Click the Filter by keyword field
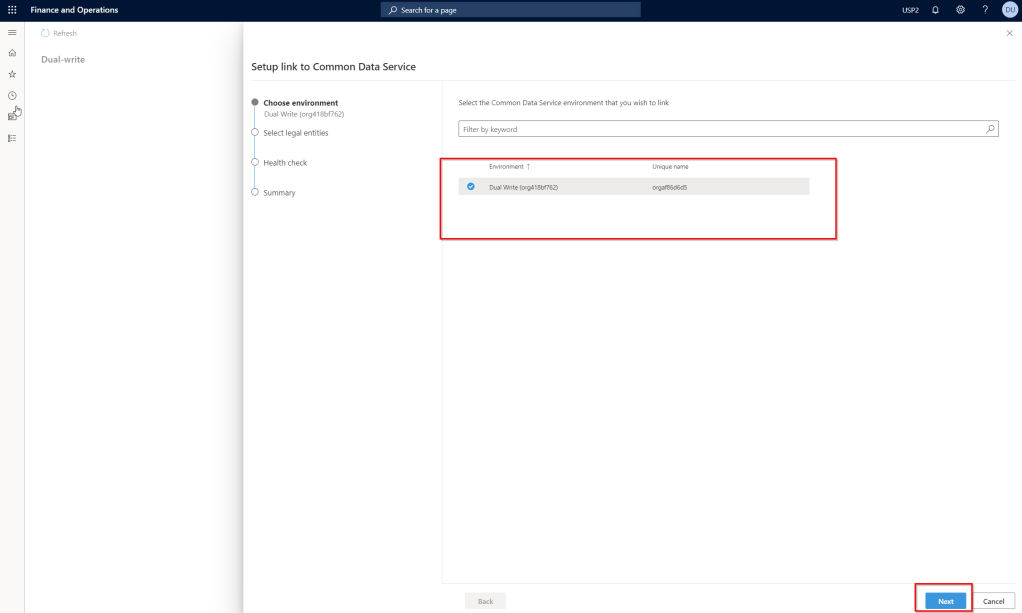Image resolution: width=1022 pixels, height=613 pixels. (720, 129)
